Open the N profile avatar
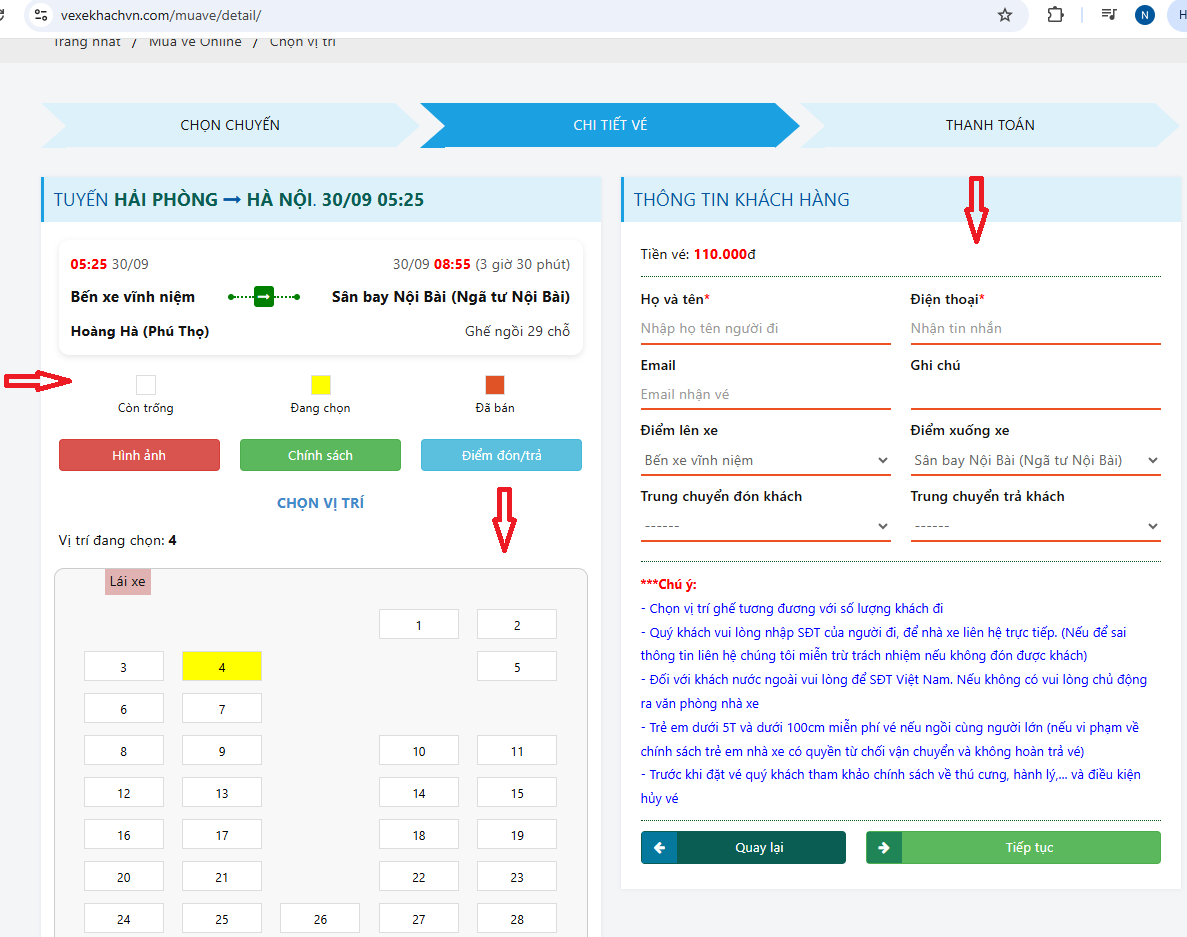The image size is (1187, 937). point(1145,15)
